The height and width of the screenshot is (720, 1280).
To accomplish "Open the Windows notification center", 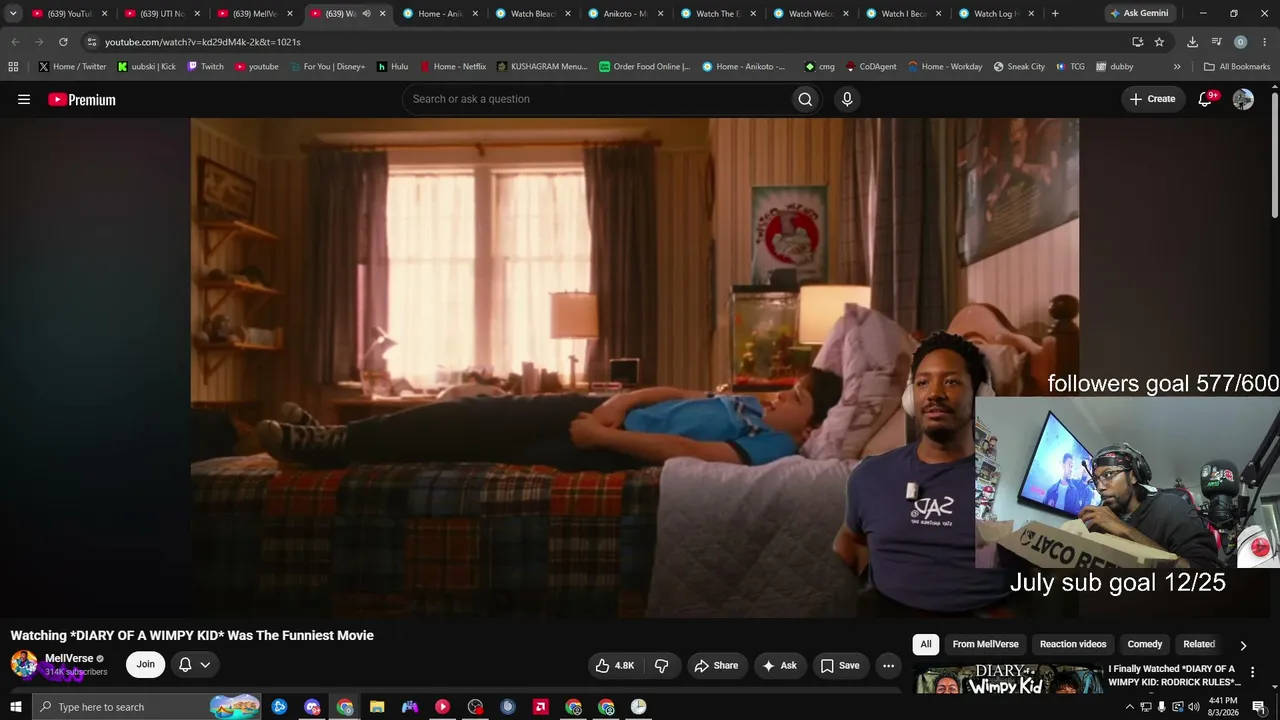I will pyautogui.click(x=1259, y=707).
